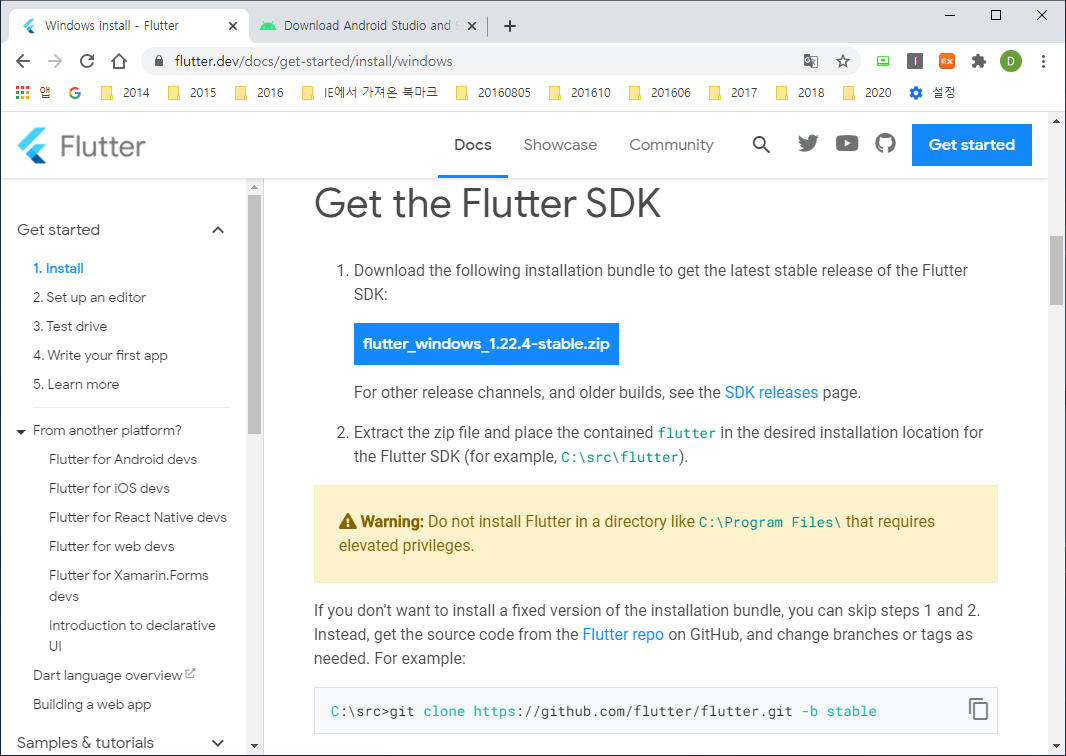Collapse the 'Get started' sidebar section

pos(218,230)
